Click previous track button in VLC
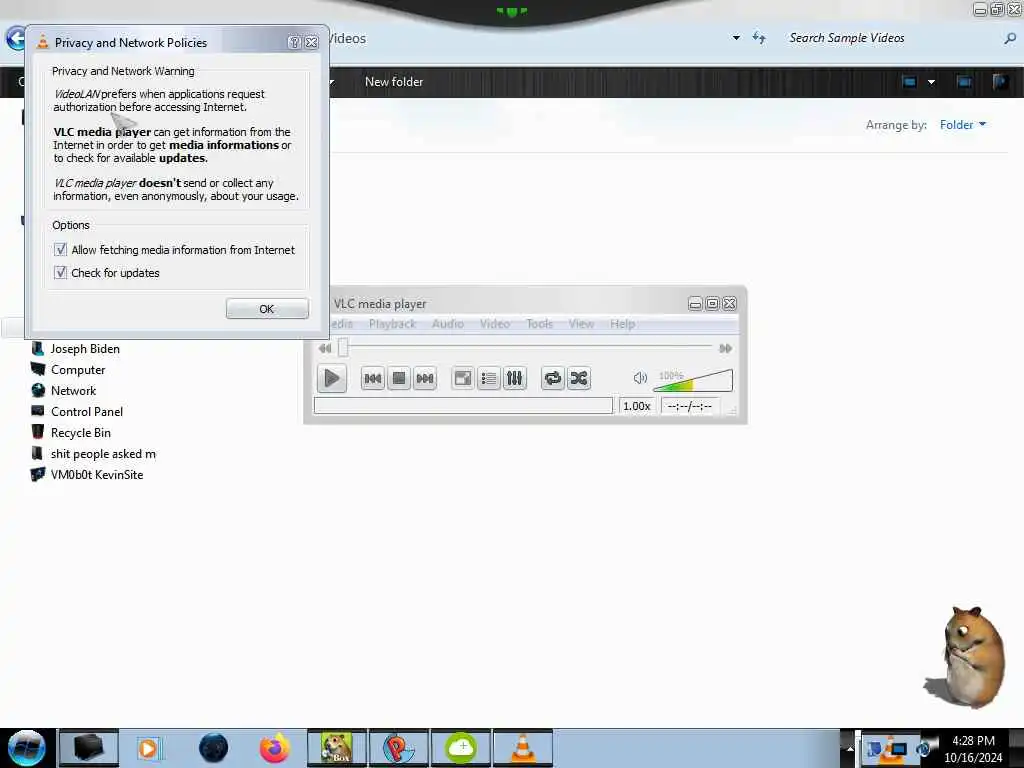 [x=372, y=378]
